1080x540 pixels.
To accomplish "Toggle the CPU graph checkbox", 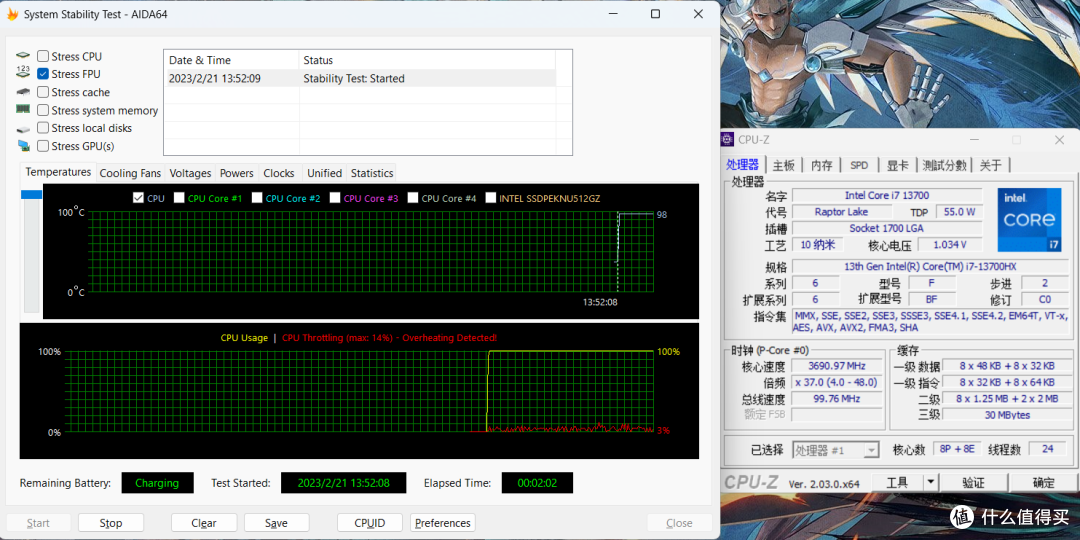I will 138,198.
